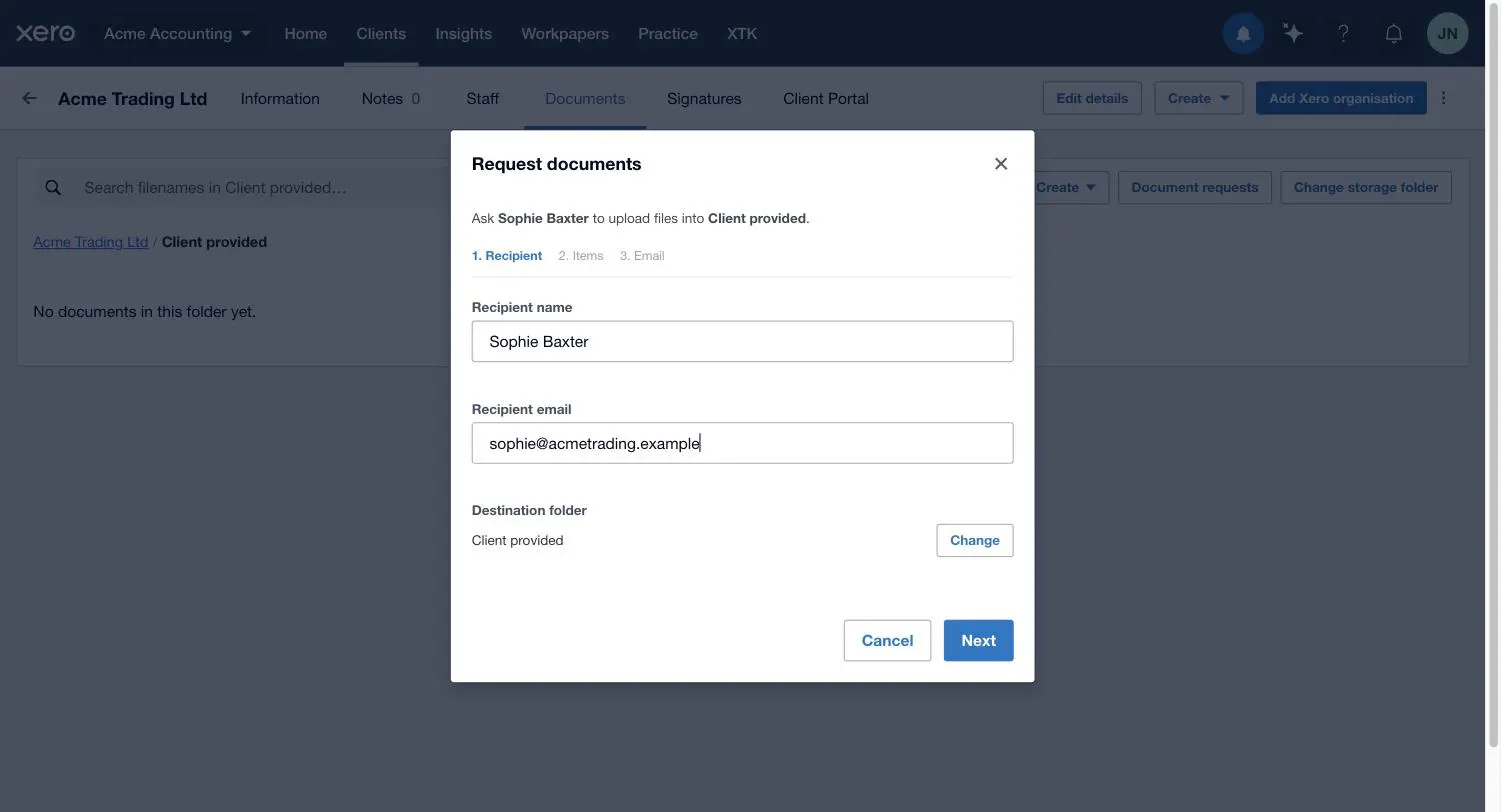
Task: Click the Edit details button
Action: coord(1092,98)
